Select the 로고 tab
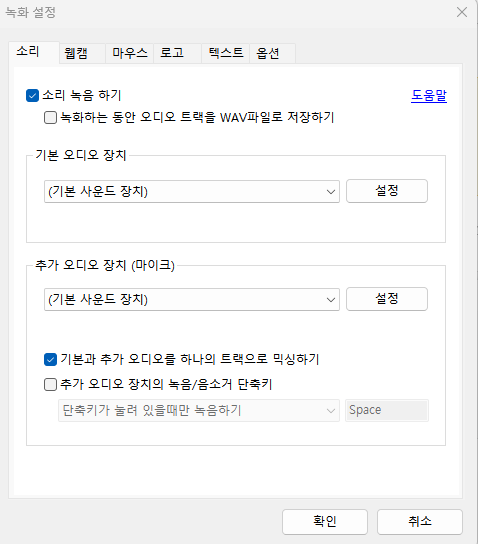478x544 pixels. [177, 54]
